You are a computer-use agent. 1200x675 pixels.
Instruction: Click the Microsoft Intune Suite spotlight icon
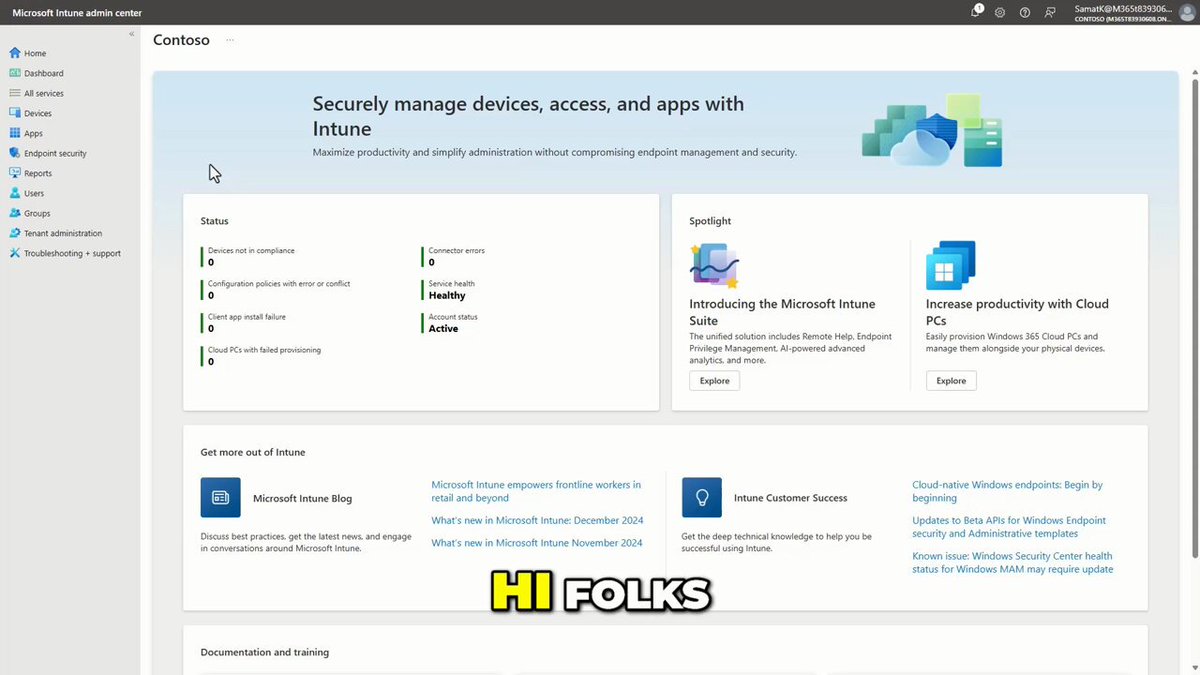[714, 265]
